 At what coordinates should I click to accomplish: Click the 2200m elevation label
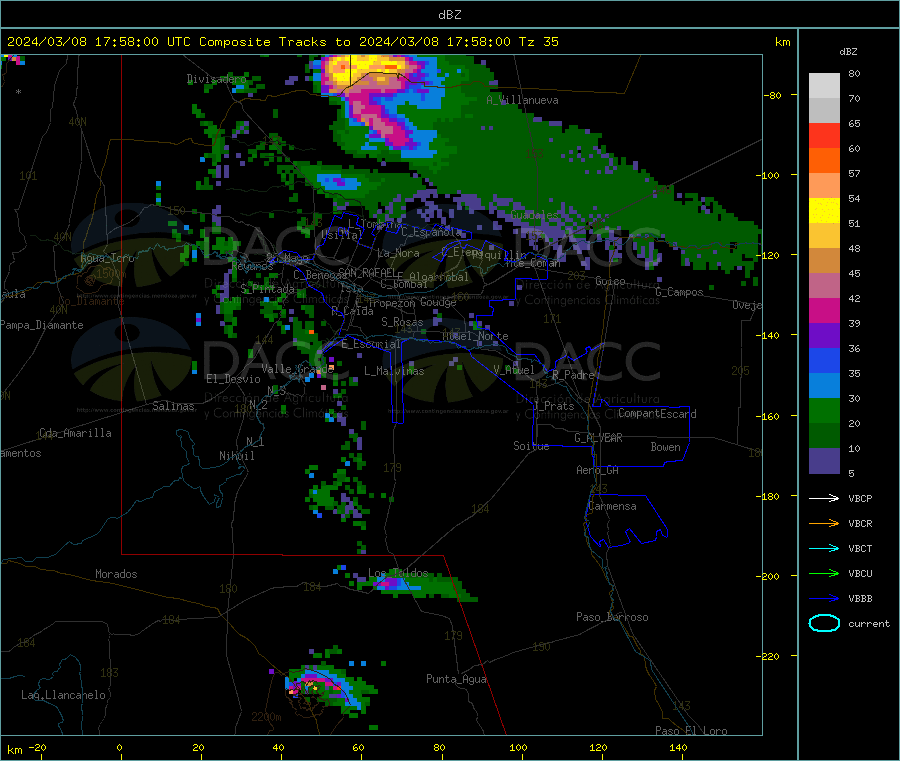[266, 717]
